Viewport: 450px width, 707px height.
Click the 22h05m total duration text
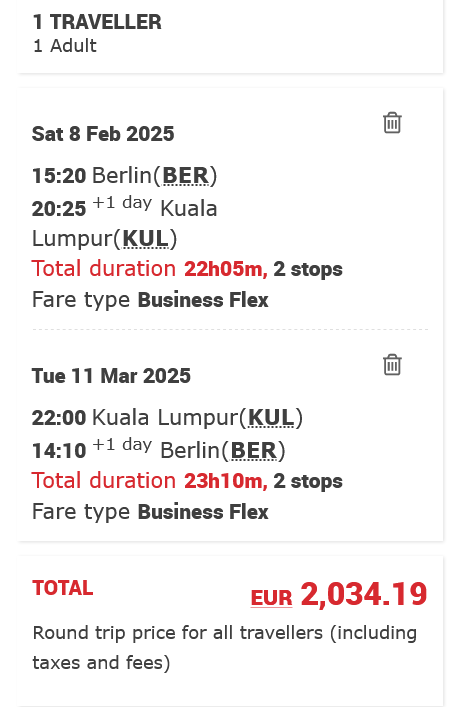tap(225, 269)
